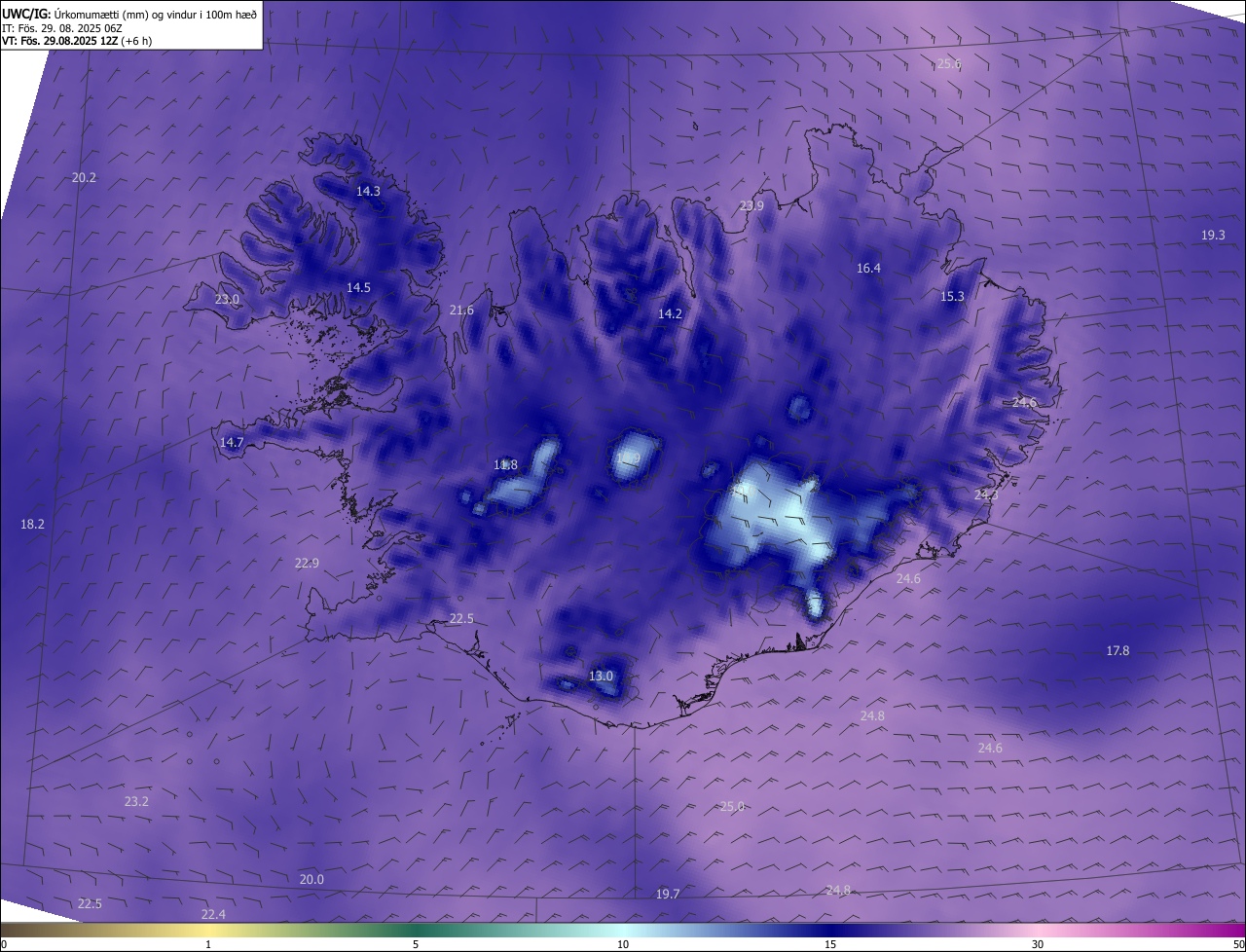Click the 14.2 value label on the map

point(670,314)
